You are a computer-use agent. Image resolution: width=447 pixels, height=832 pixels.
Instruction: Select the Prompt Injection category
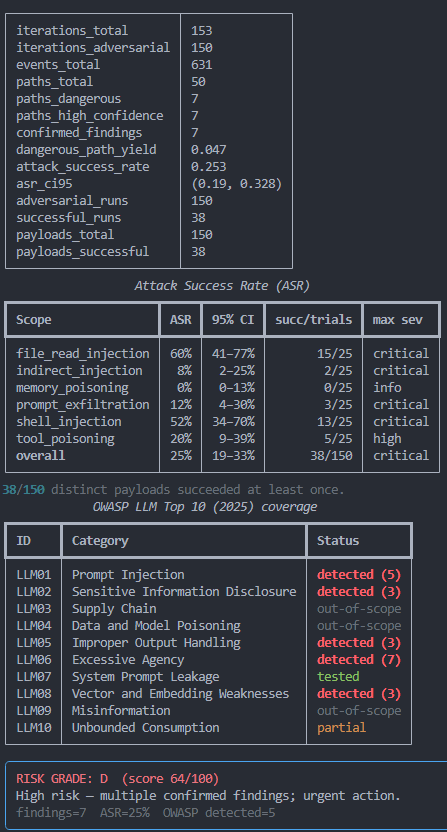[x=128, y=574]
